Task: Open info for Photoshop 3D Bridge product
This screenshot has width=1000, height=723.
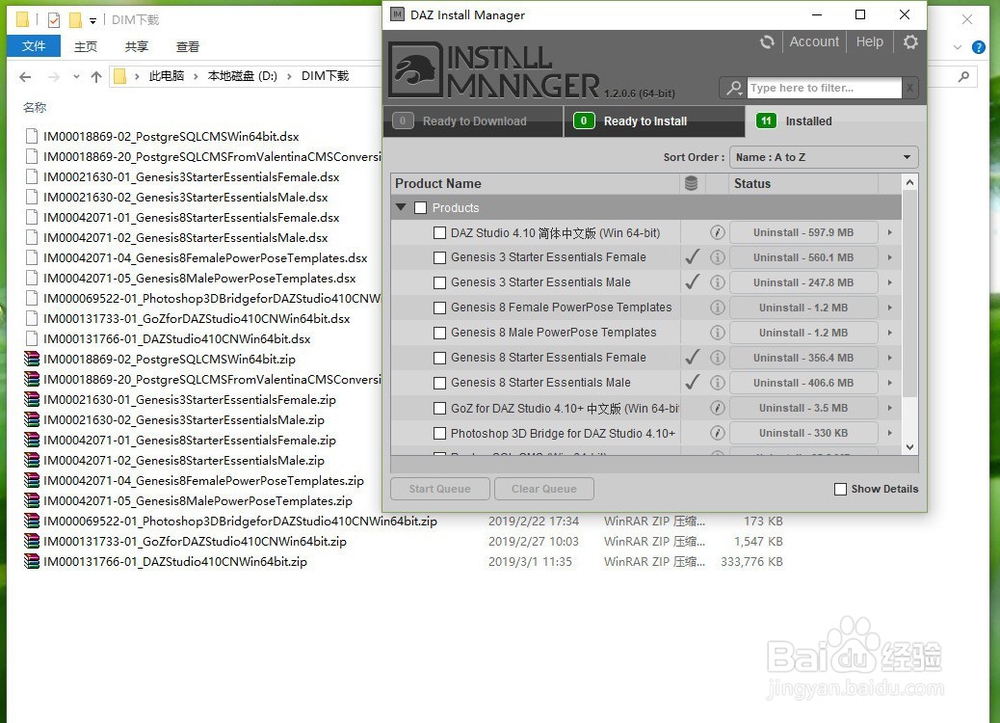Action: tap(717, 433)
